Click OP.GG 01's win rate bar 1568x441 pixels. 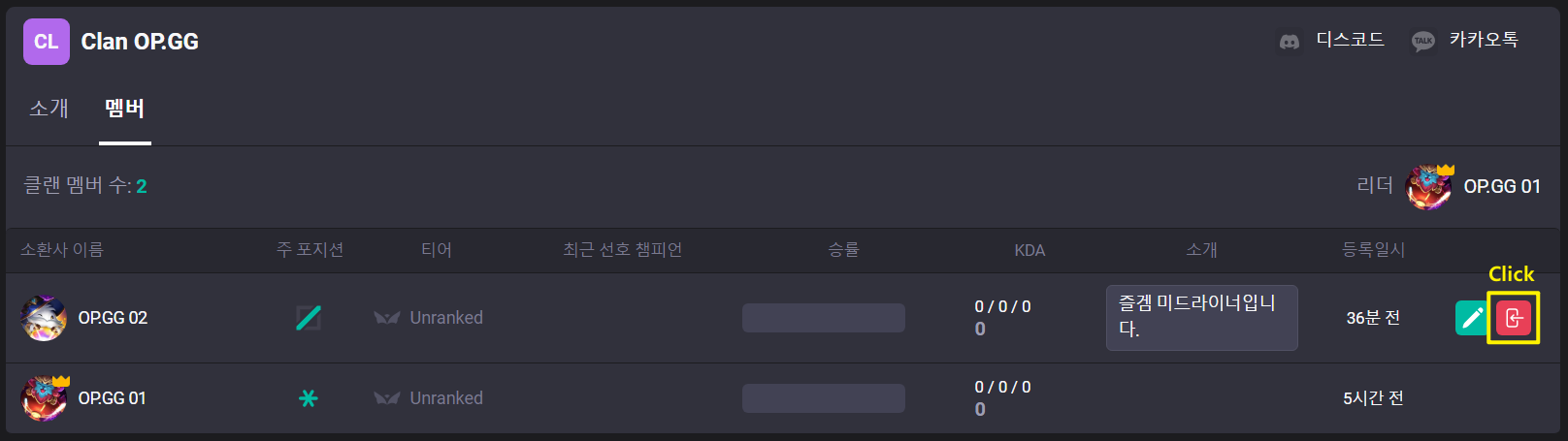click(824, 398)
